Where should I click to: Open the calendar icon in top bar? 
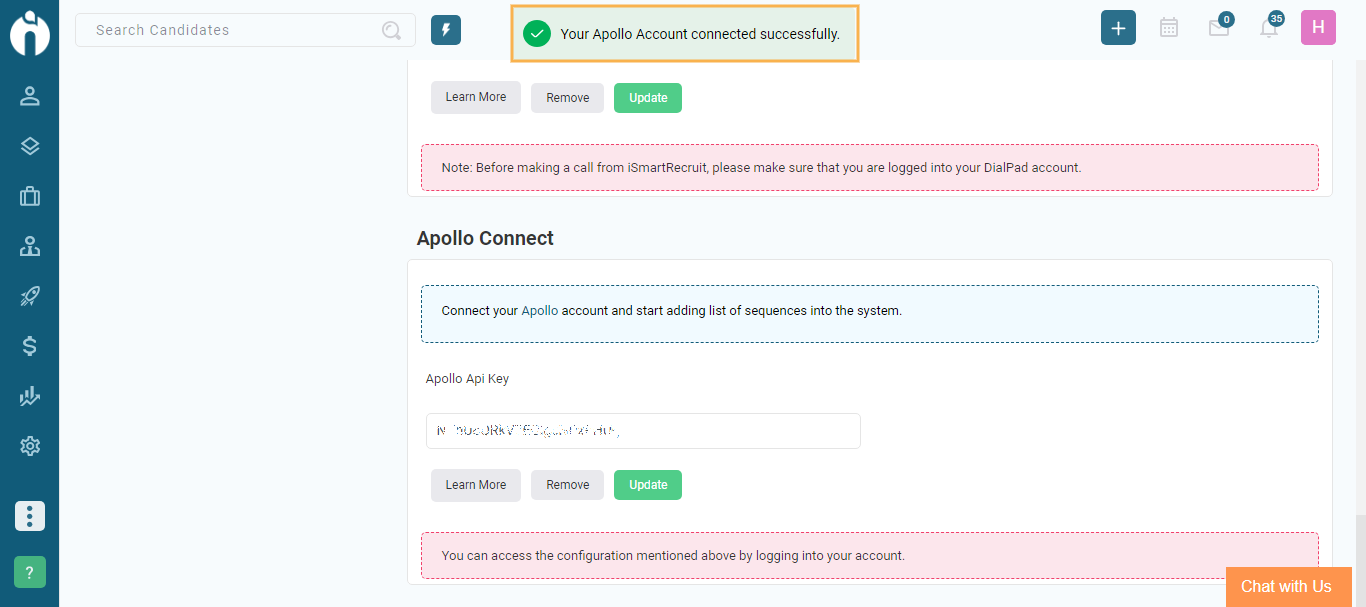1168,28
